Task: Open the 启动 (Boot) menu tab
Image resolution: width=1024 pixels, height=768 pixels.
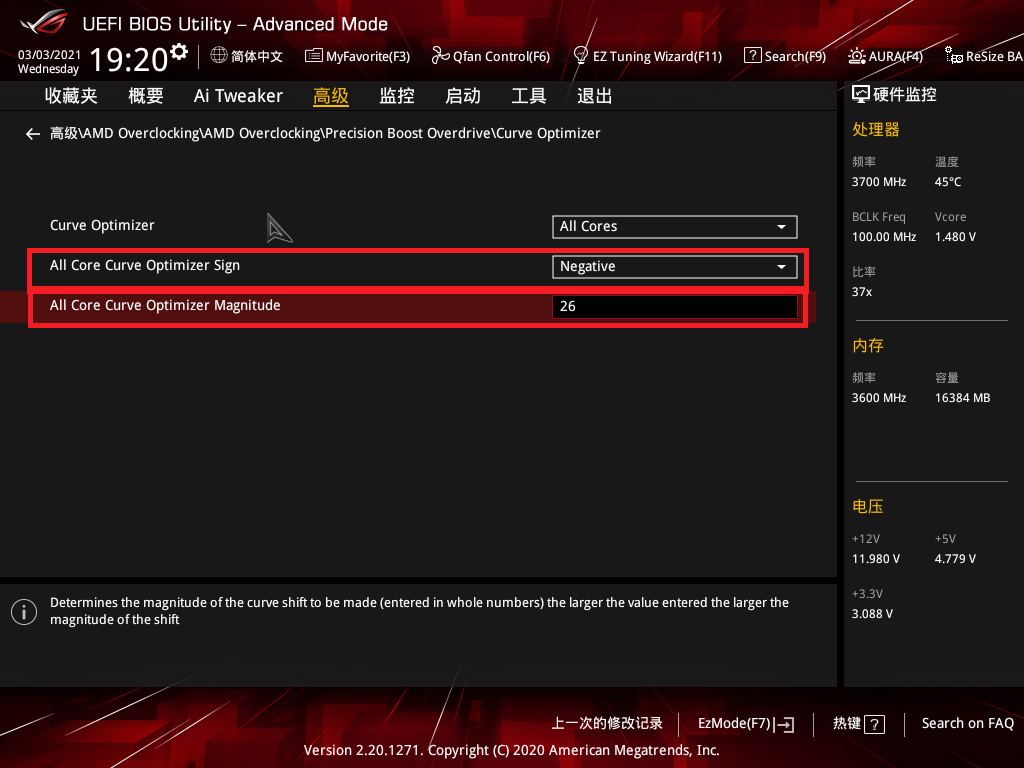Action: click(462, 95)
